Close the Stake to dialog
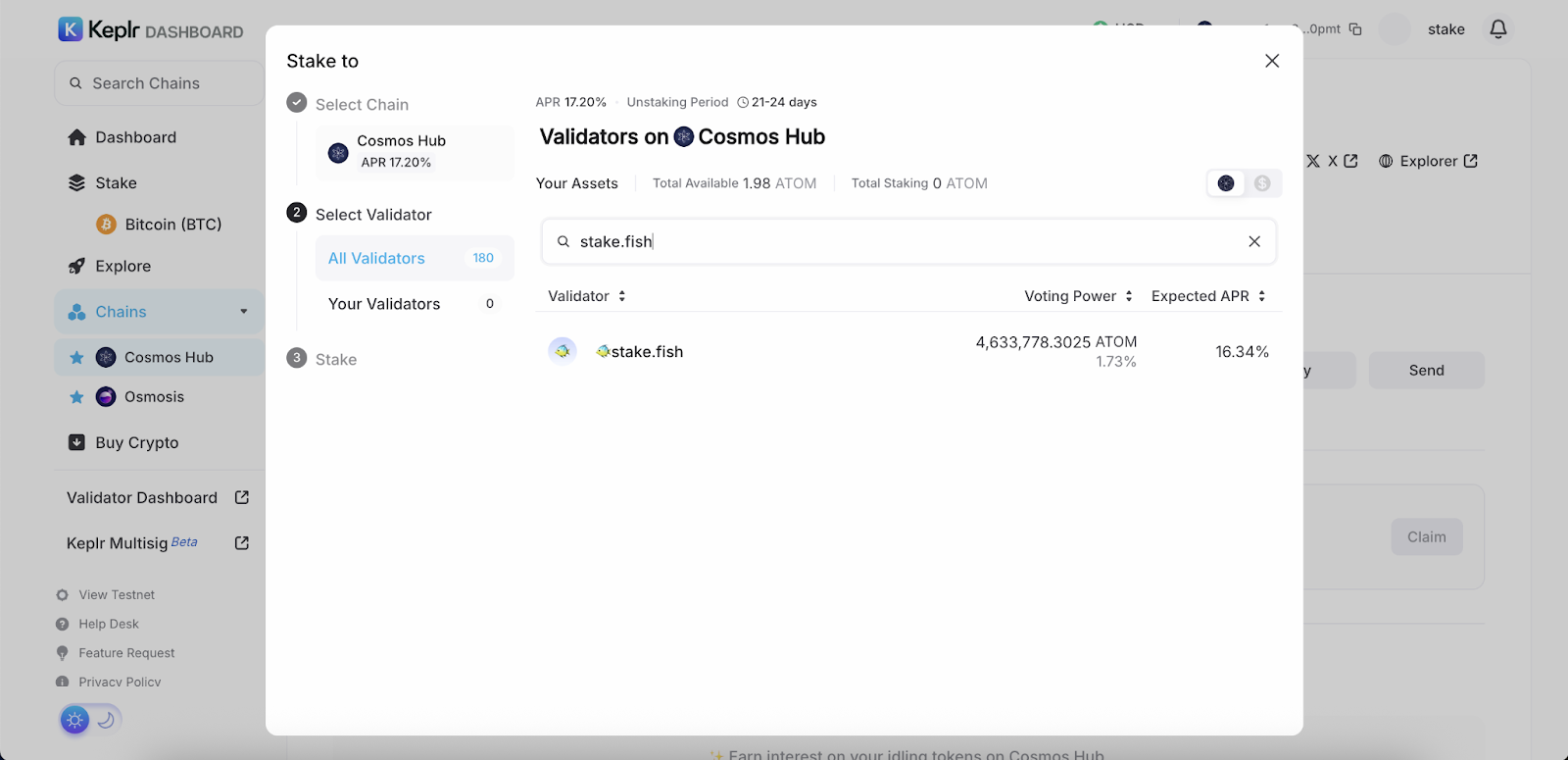This screenshot has height=760, width=1568. tap(1272, 61)
